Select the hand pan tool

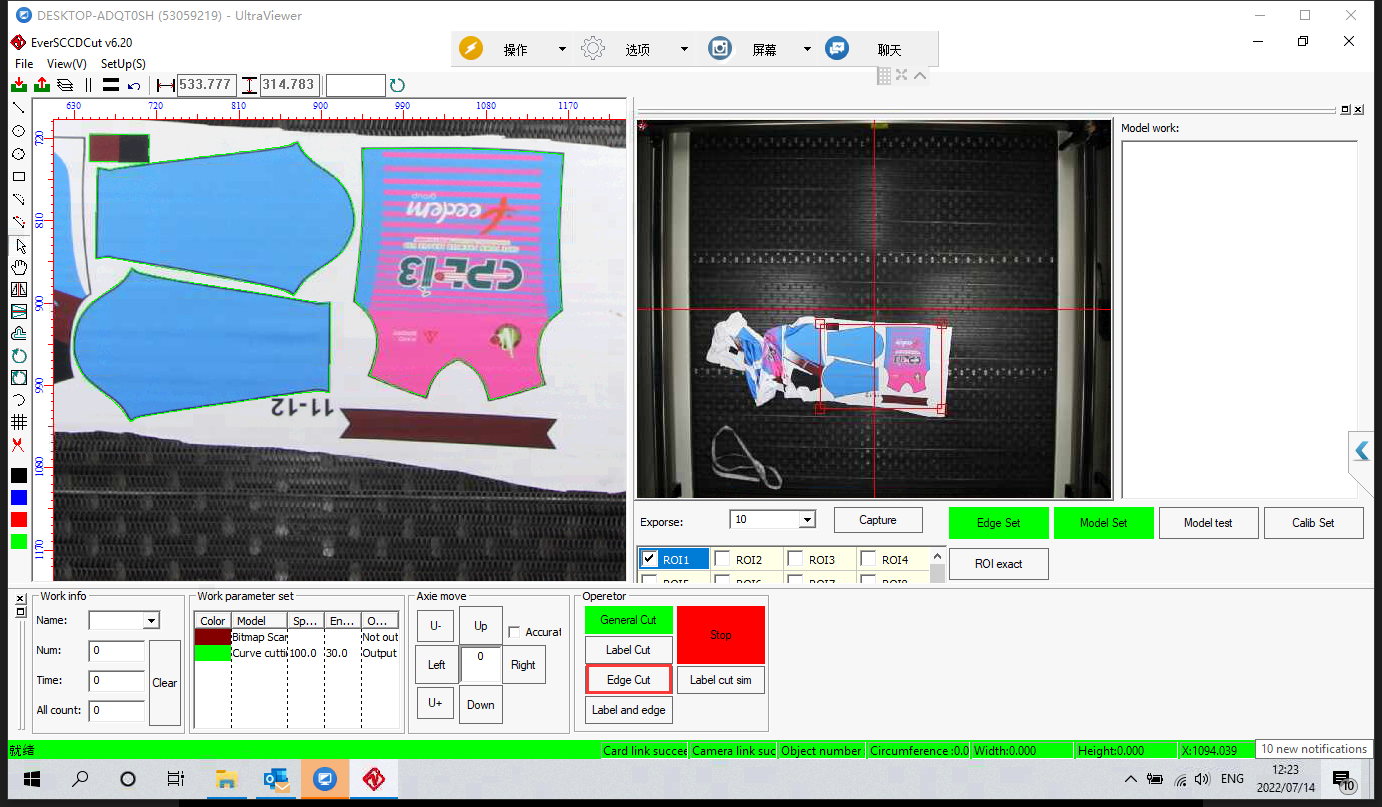[x=18, y=267]
